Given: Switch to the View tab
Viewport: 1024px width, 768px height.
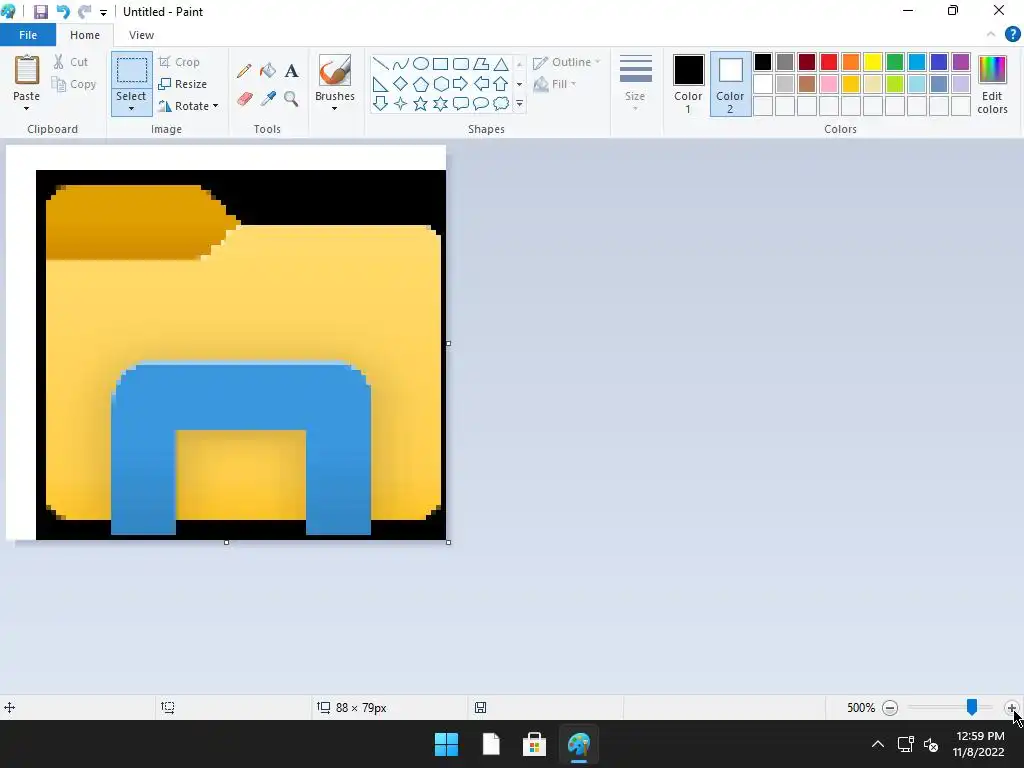Looking at the screenshot, I should coord(141,35).
